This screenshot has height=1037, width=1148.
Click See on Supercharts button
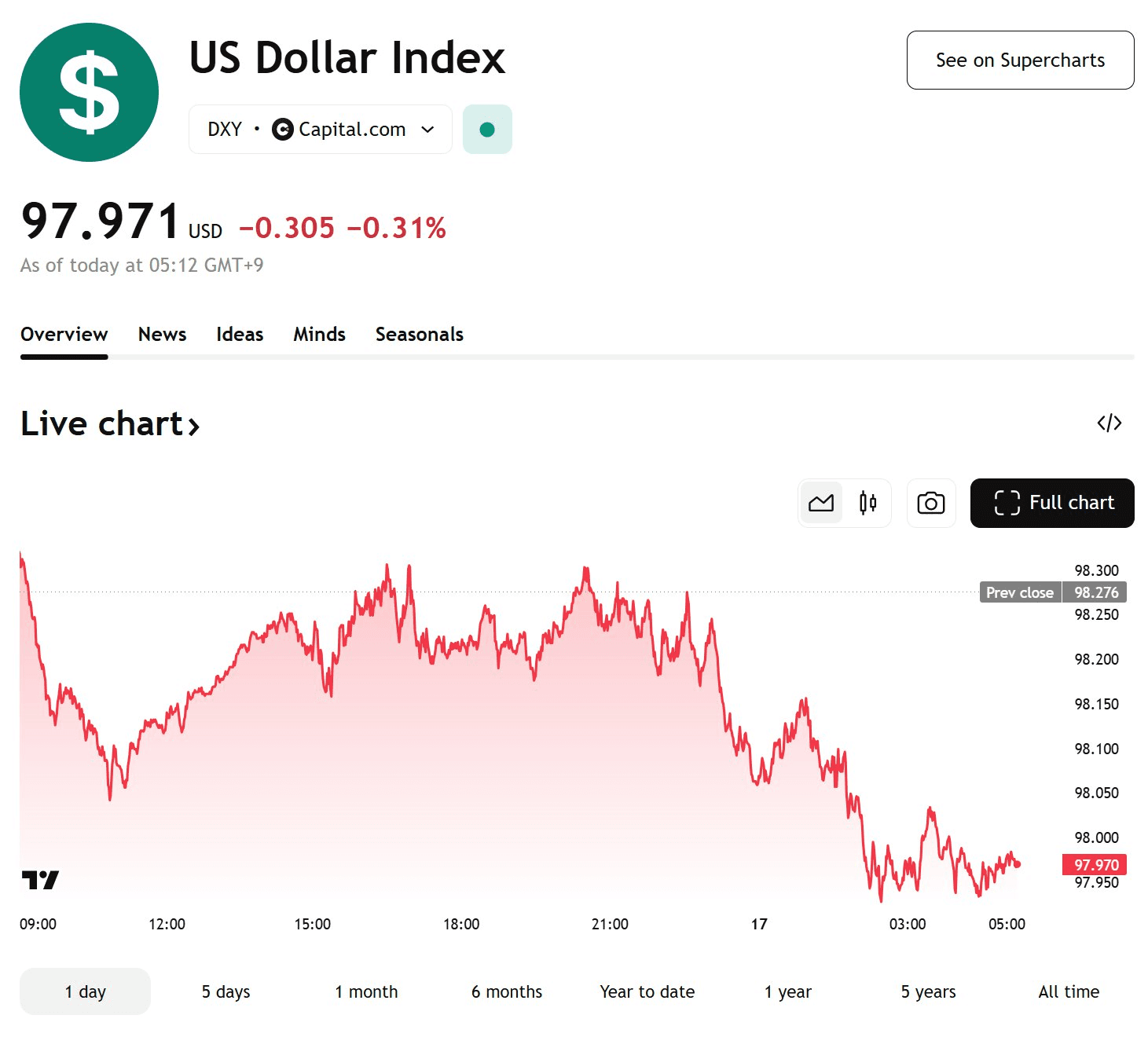(x=1020, y=60)
